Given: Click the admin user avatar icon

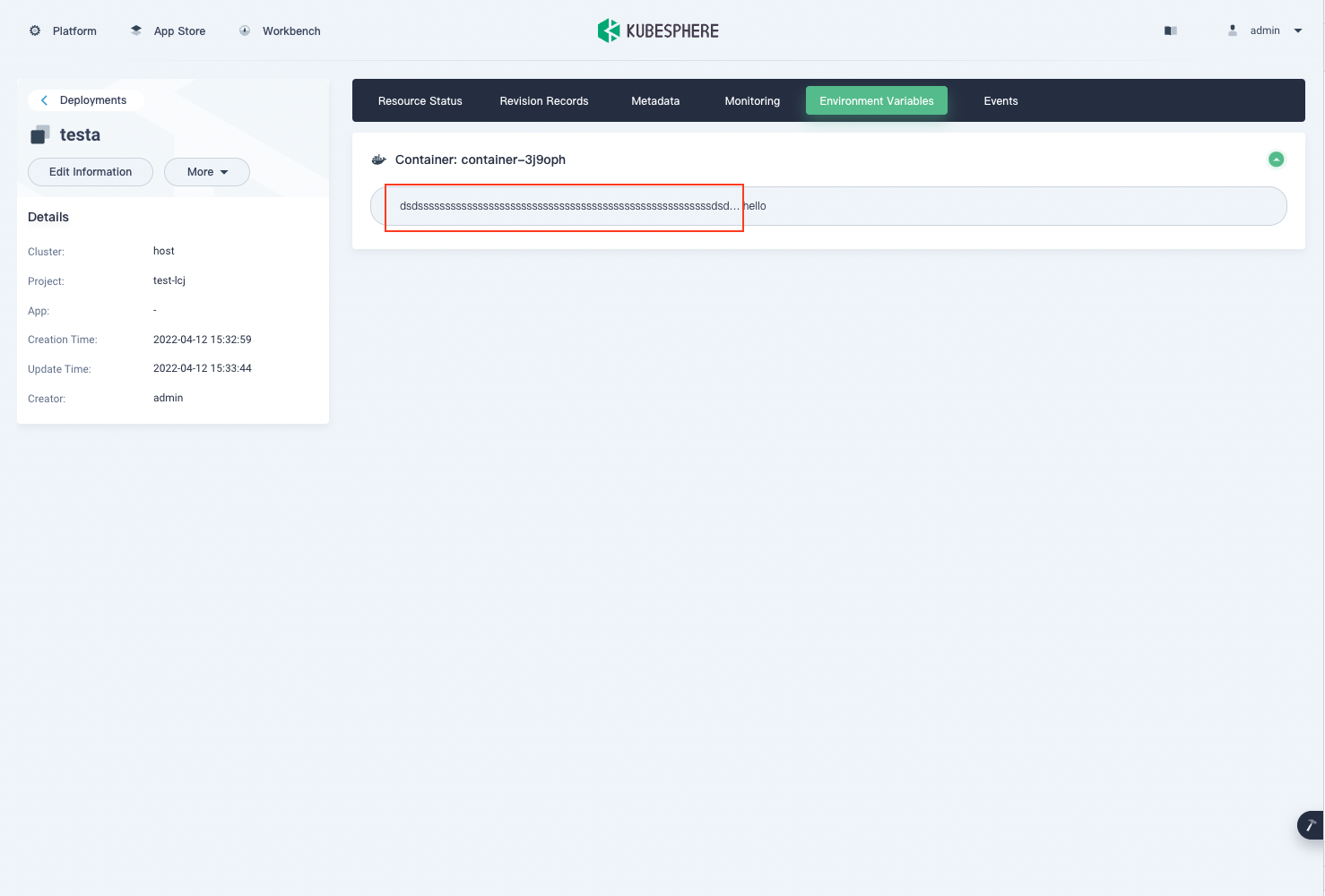Looking at the screenshot, I should click(x=1232, y=30).
